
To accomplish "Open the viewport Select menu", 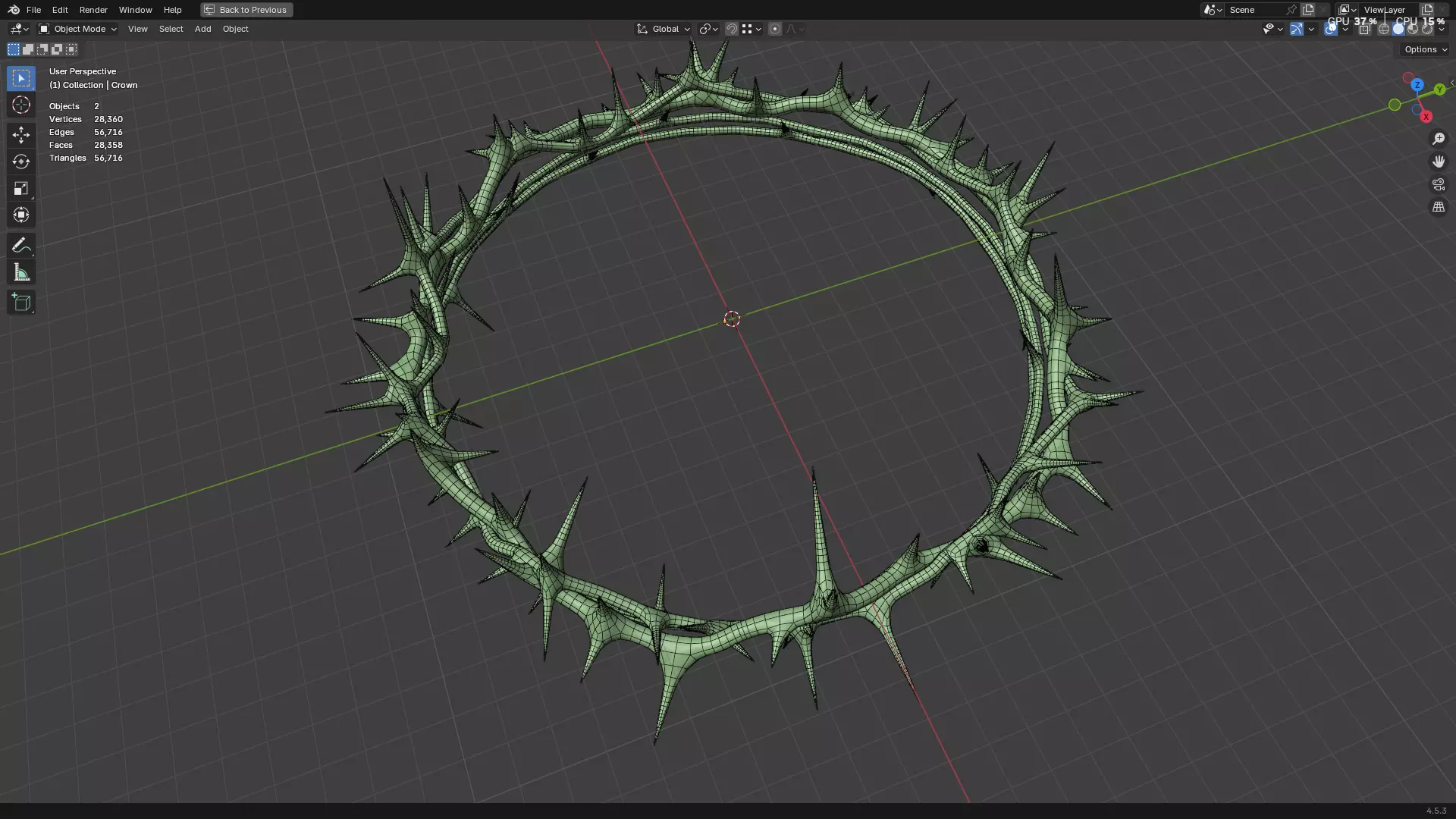I will [x=171, y=29].
